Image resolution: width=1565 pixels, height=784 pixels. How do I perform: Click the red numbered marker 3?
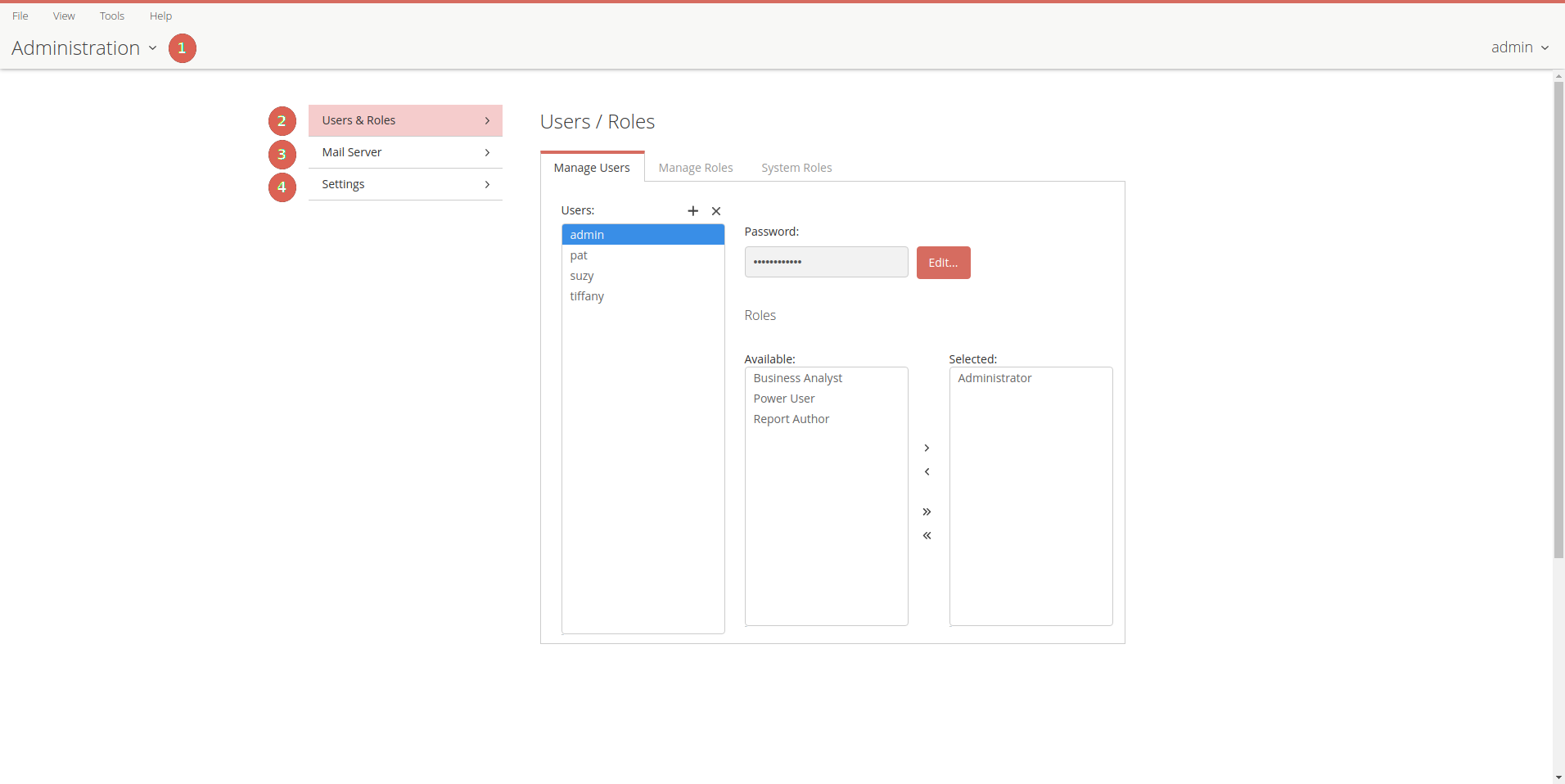[x=282, y=154]
